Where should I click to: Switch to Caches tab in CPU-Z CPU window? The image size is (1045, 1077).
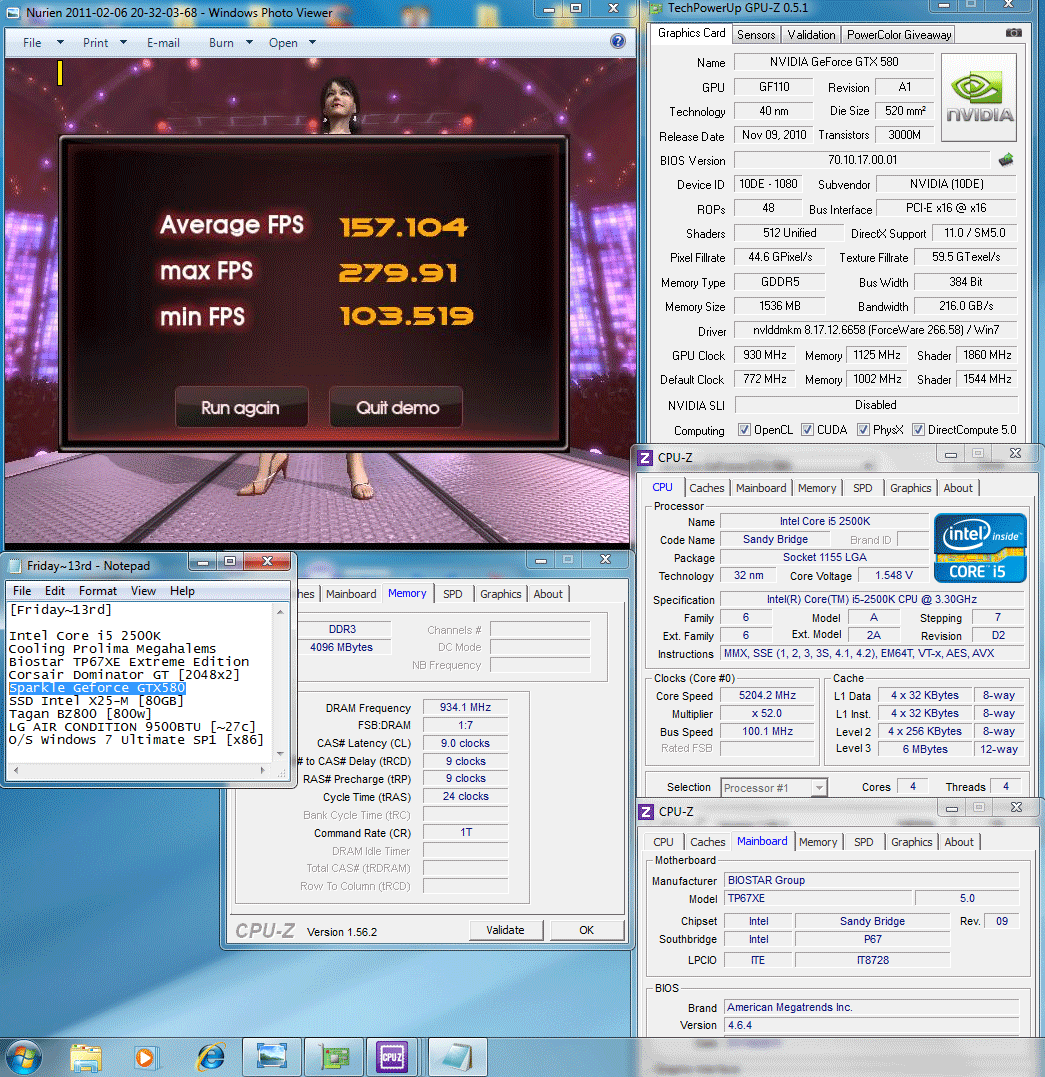(706, 488)
